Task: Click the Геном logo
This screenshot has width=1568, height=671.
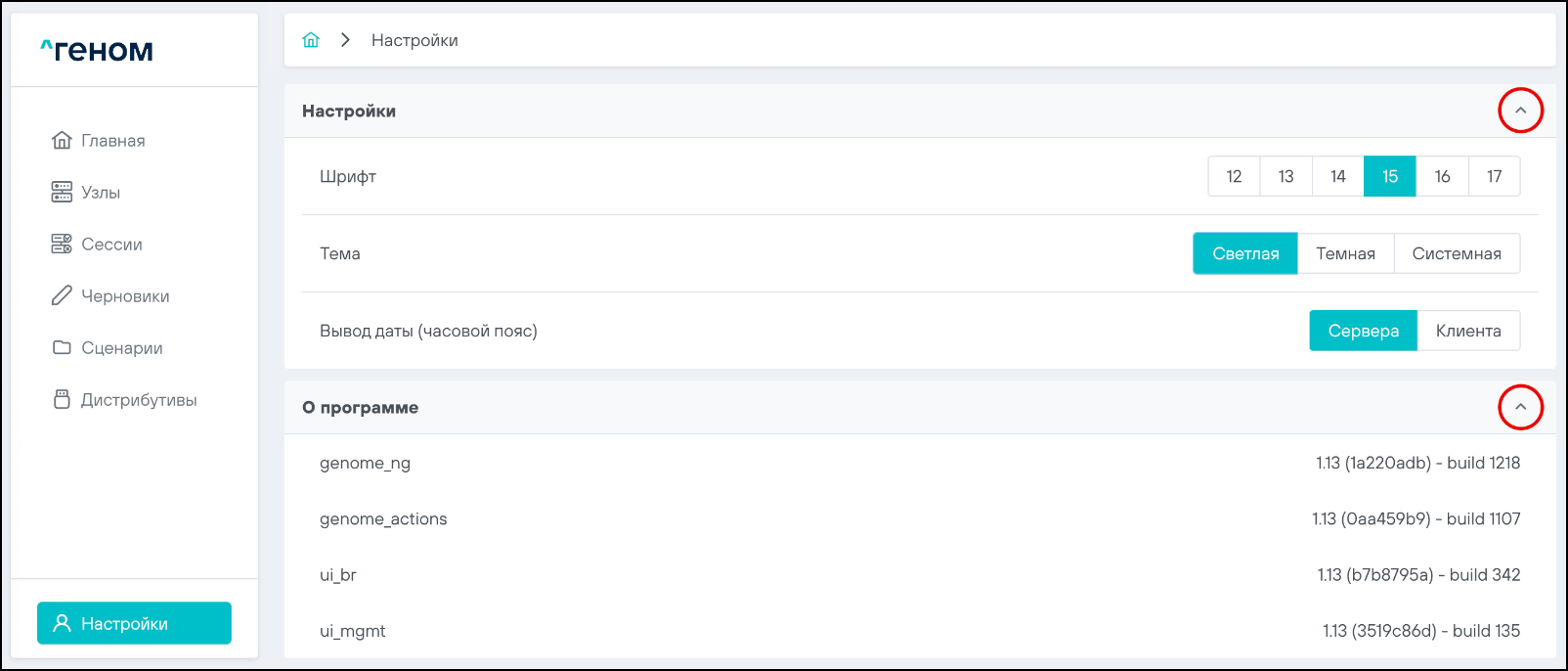Action: 97,50
